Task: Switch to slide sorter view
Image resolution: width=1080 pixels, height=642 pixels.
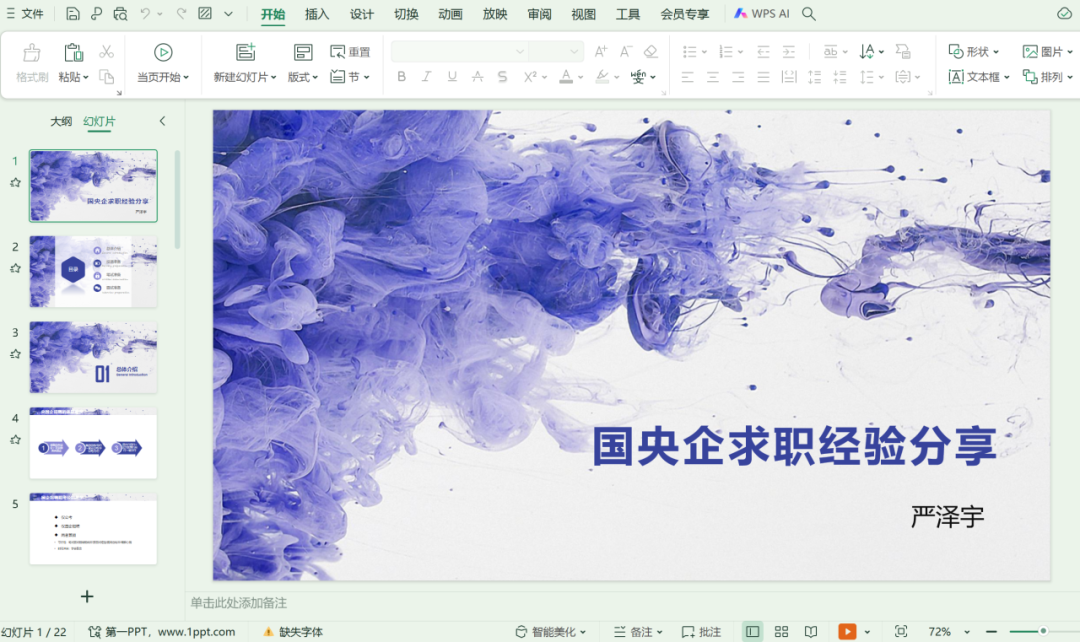Action: pos(782,632)
